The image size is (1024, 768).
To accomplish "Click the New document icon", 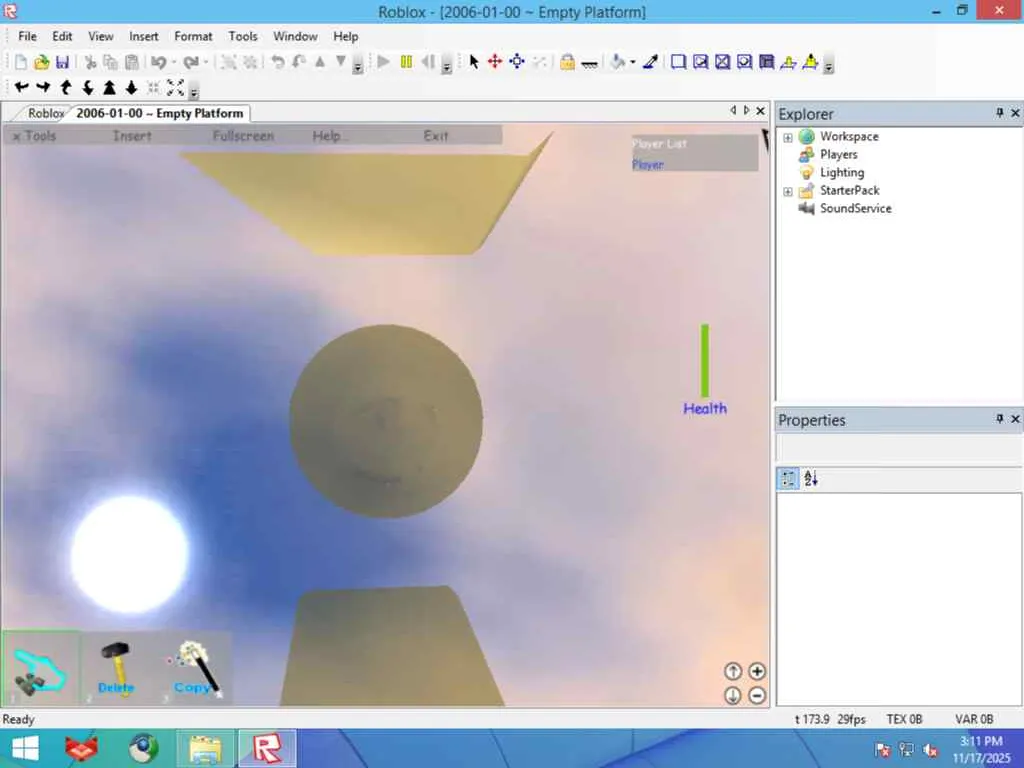I will tap(21, 62).
